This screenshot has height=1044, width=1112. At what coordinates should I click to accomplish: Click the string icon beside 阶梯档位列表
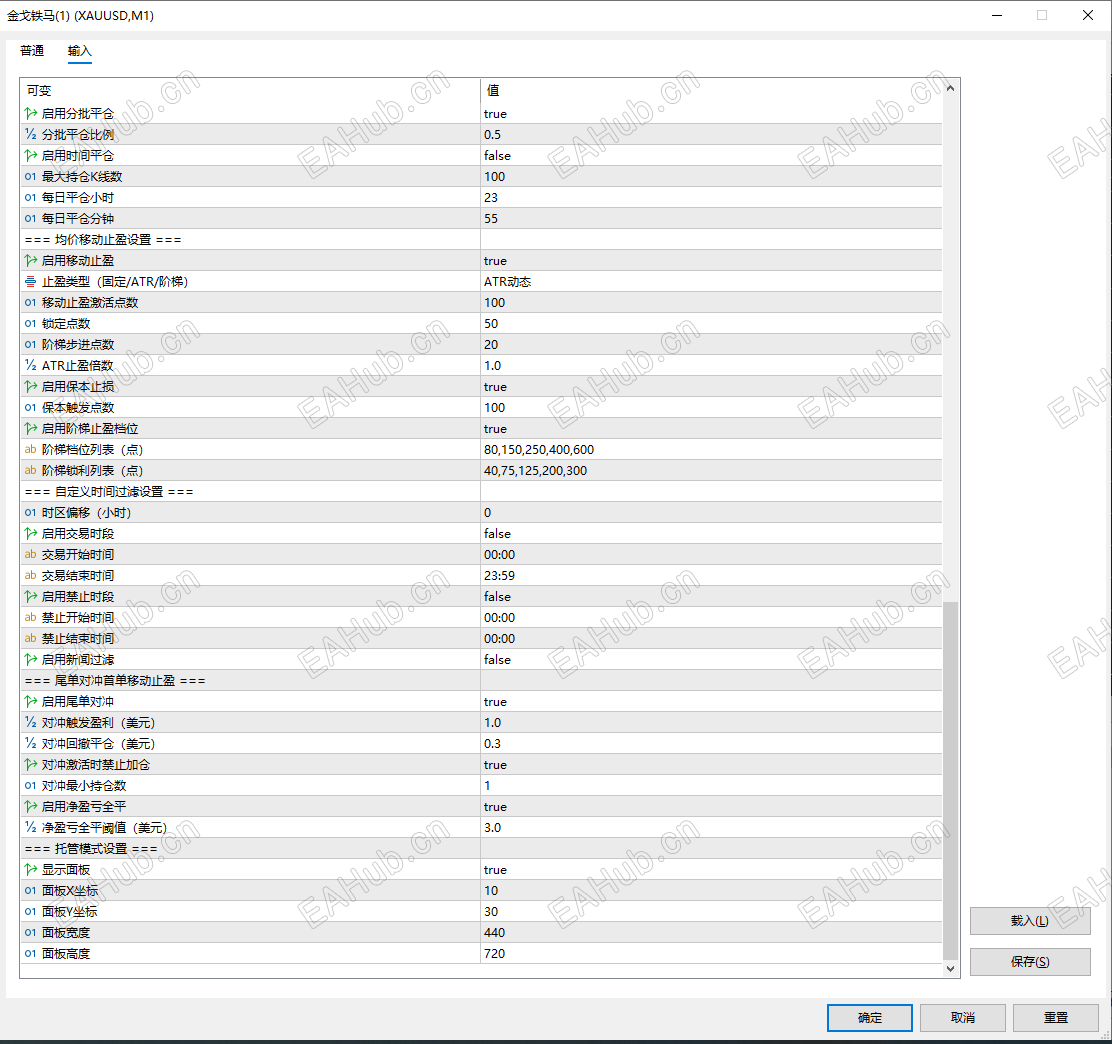[30, 450]
